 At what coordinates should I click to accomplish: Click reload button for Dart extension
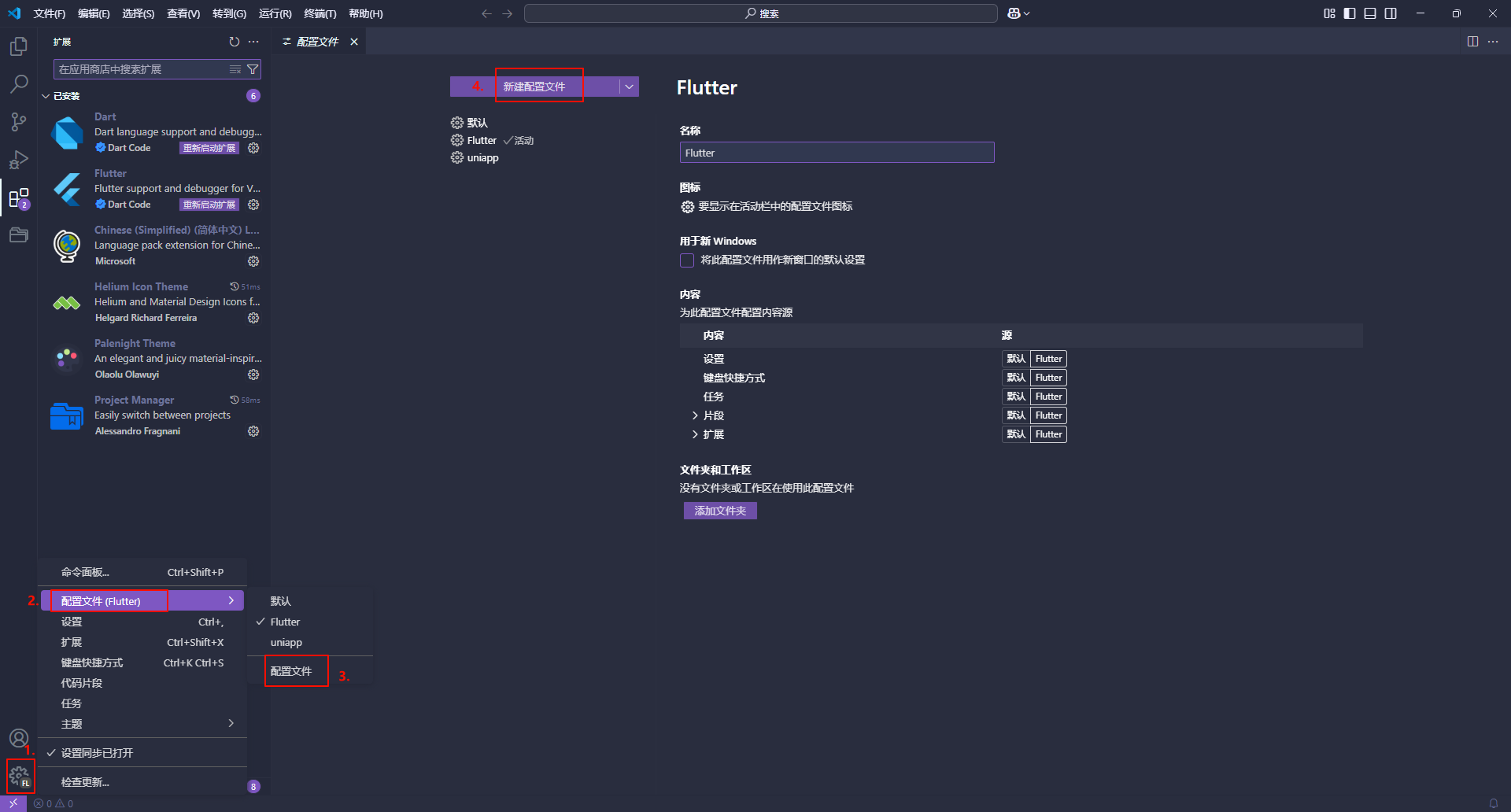pyautogui.click(x=209, y=148)
